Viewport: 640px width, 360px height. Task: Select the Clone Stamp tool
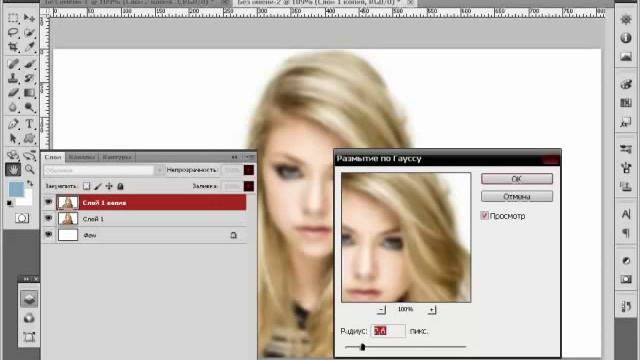click(13, 78)
